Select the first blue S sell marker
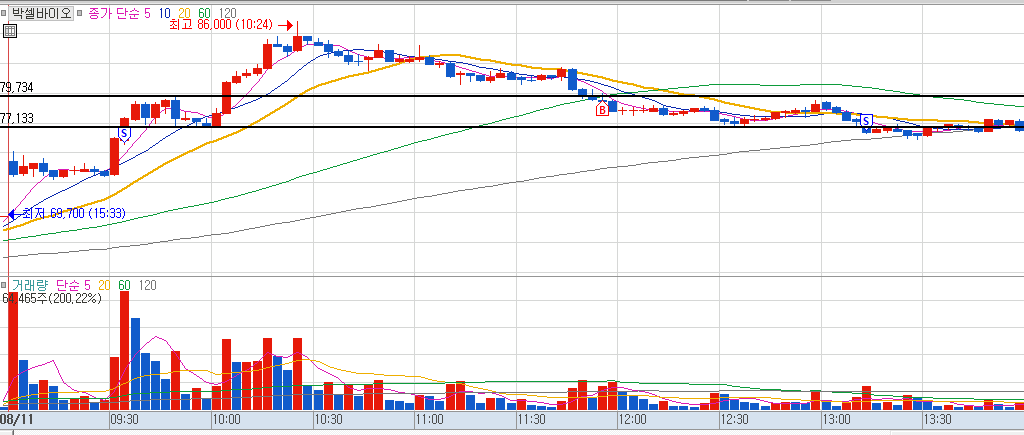This screenshot has height=435, width=1024. [123, 133]
